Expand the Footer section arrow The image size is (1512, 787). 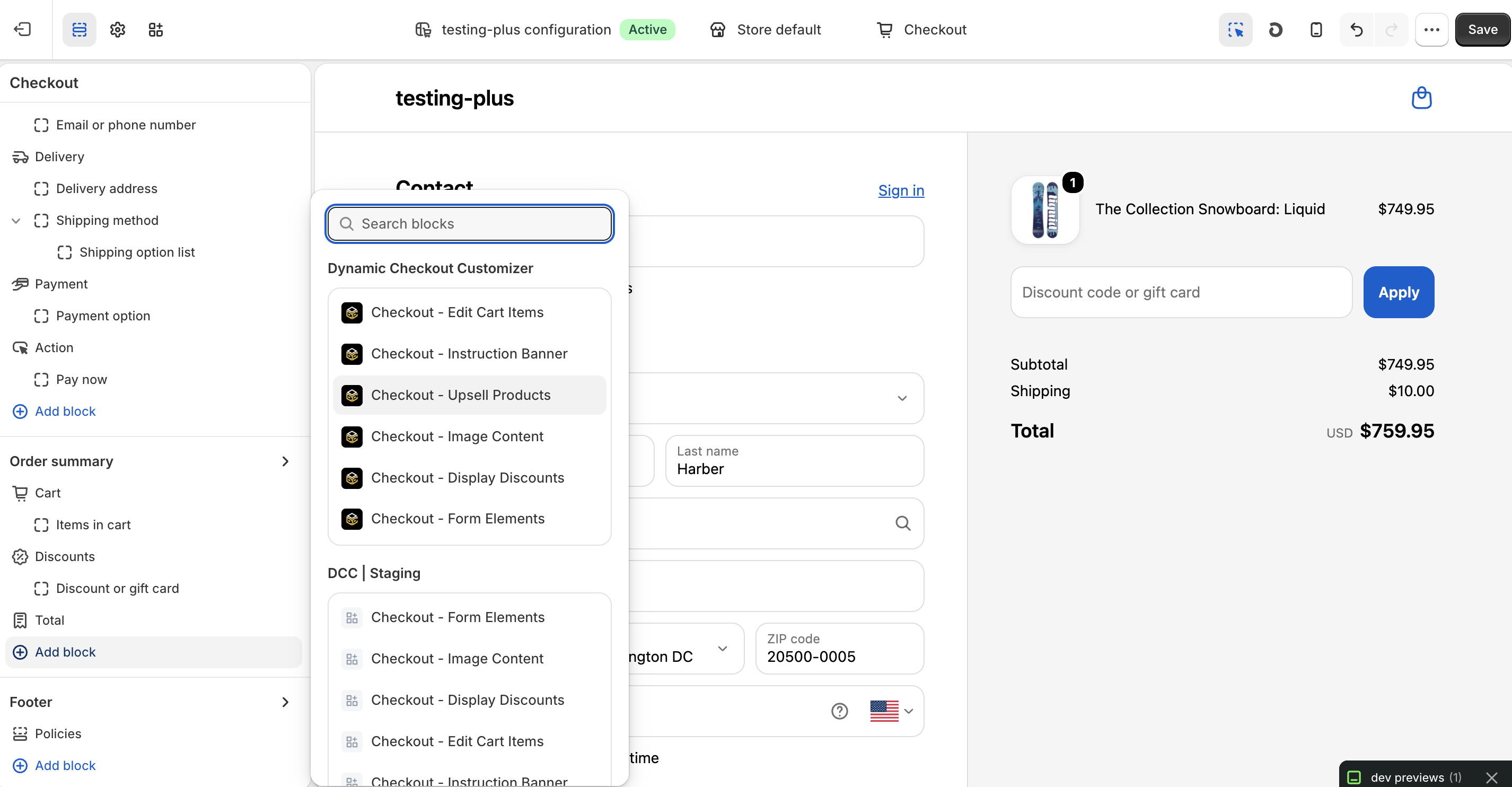(x=285, y=703)
